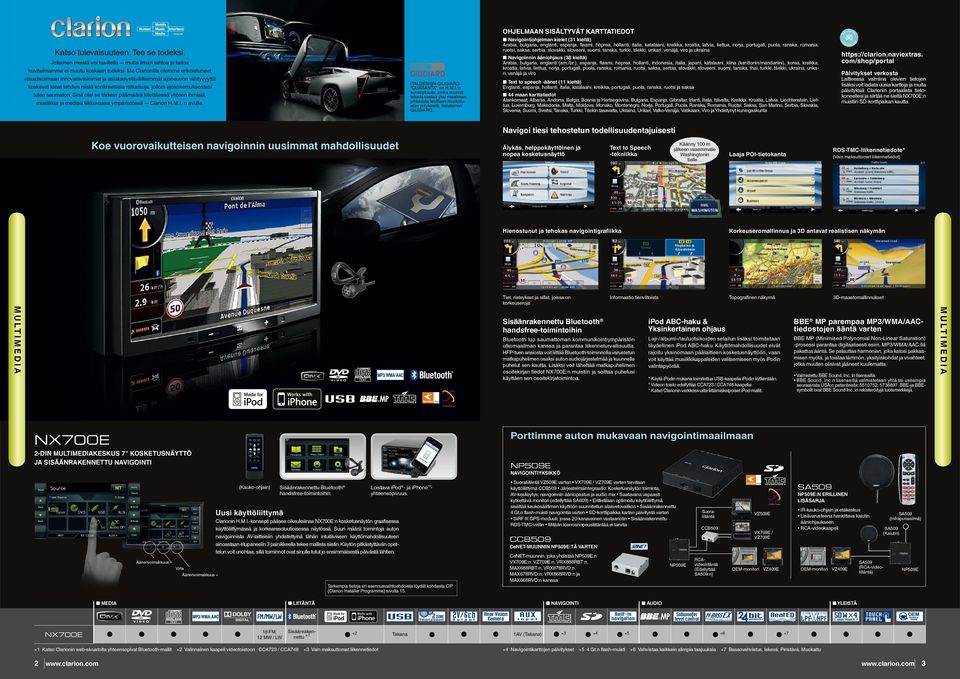Click the concept car photo in the header
The image size is (960, 679).
315,60
